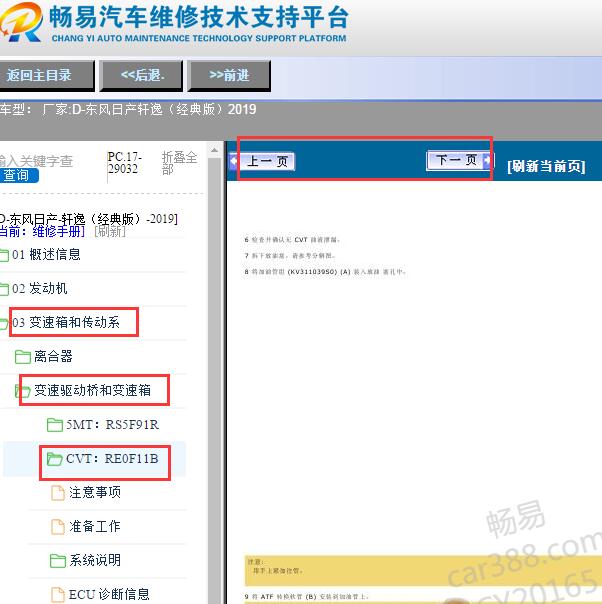
Task: Click the page icon beside ECU 诊断信息
Action: point(58,594)
